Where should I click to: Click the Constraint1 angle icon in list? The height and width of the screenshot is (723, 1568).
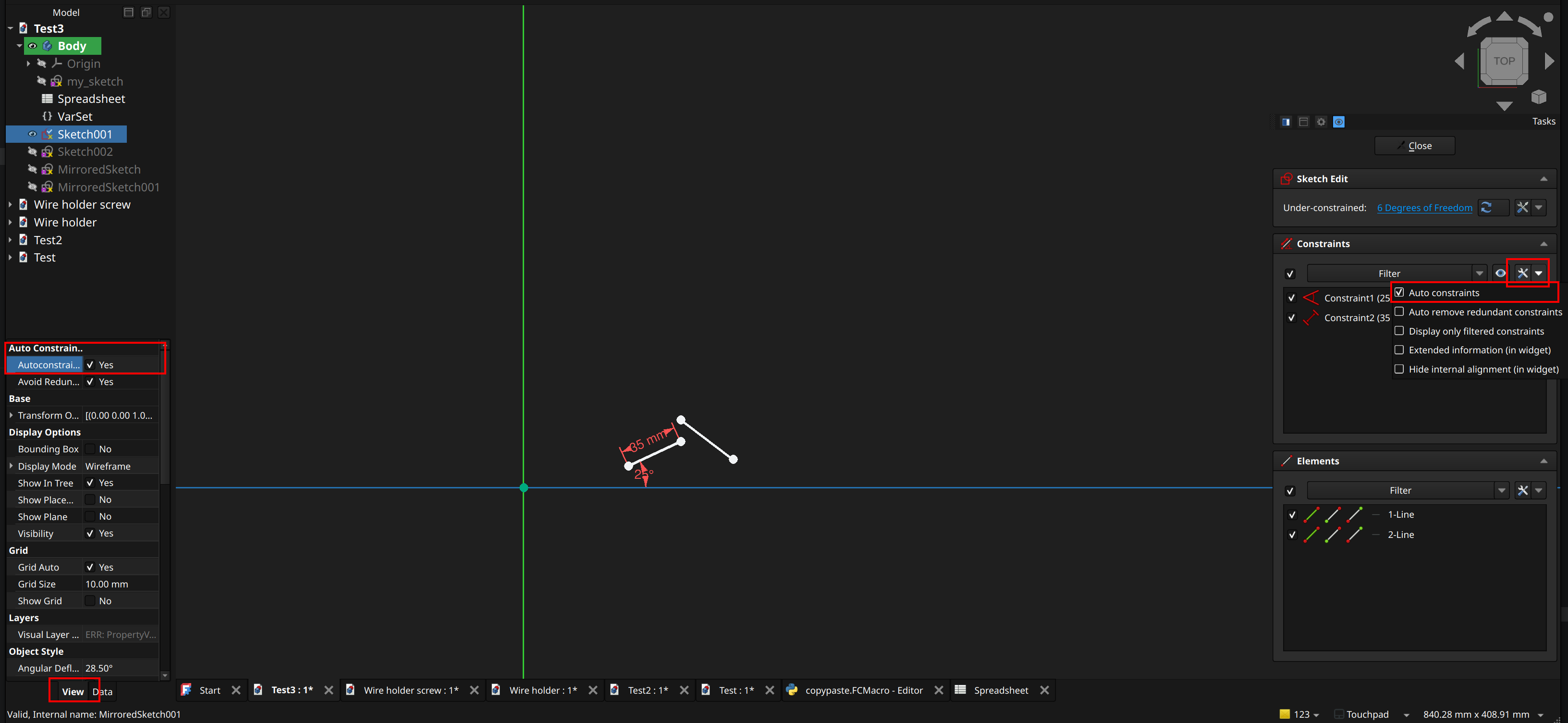[x=1311, y=298]
